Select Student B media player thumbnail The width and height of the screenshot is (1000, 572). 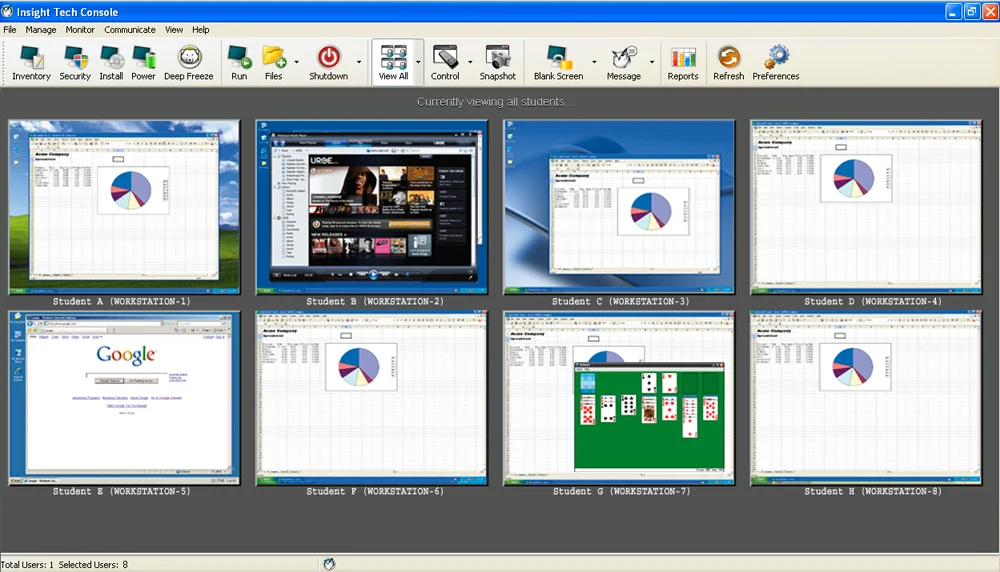(x=372, y=207)
